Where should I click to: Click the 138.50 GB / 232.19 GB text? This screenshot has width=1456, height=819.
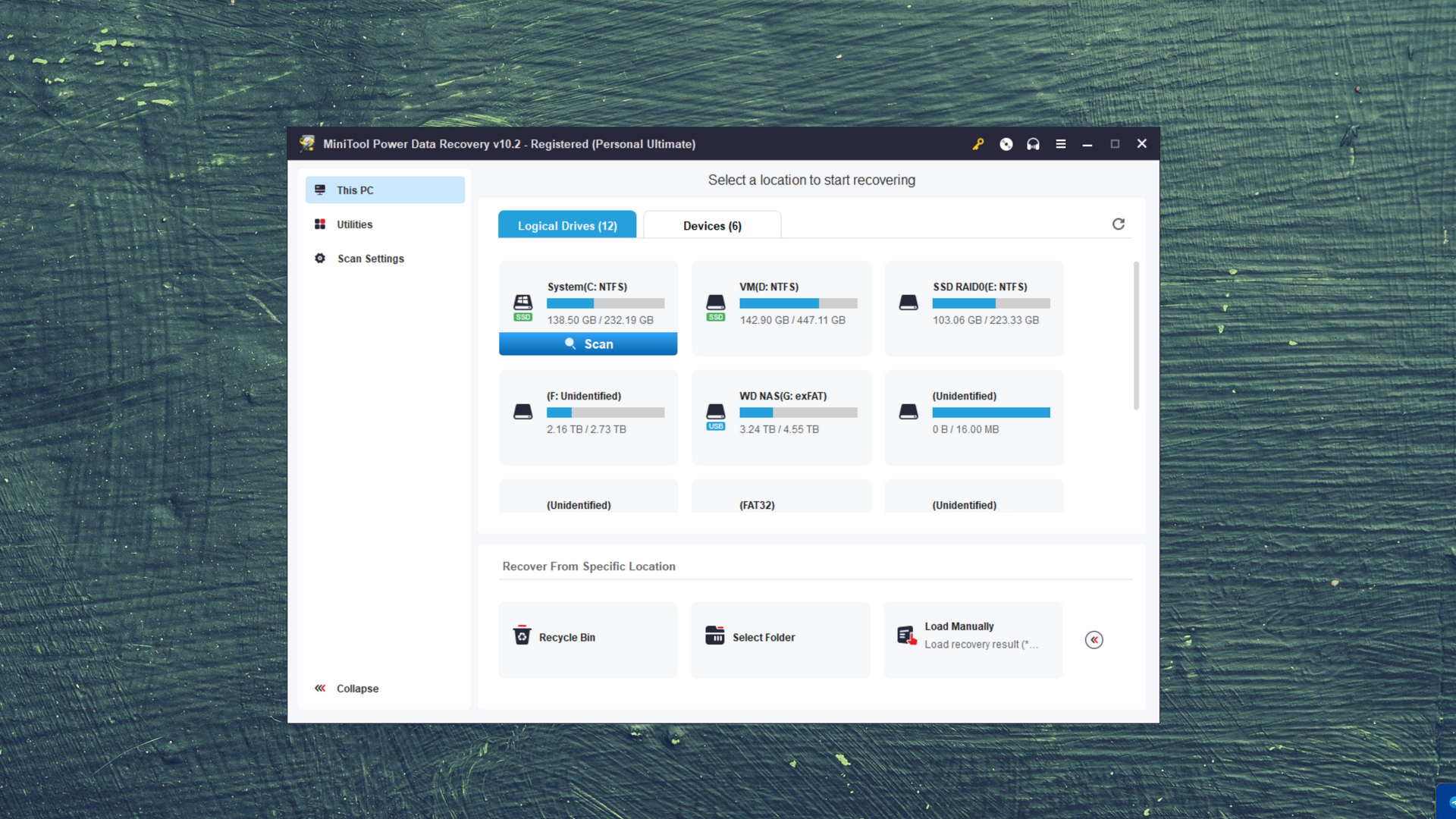pos(601,320)
